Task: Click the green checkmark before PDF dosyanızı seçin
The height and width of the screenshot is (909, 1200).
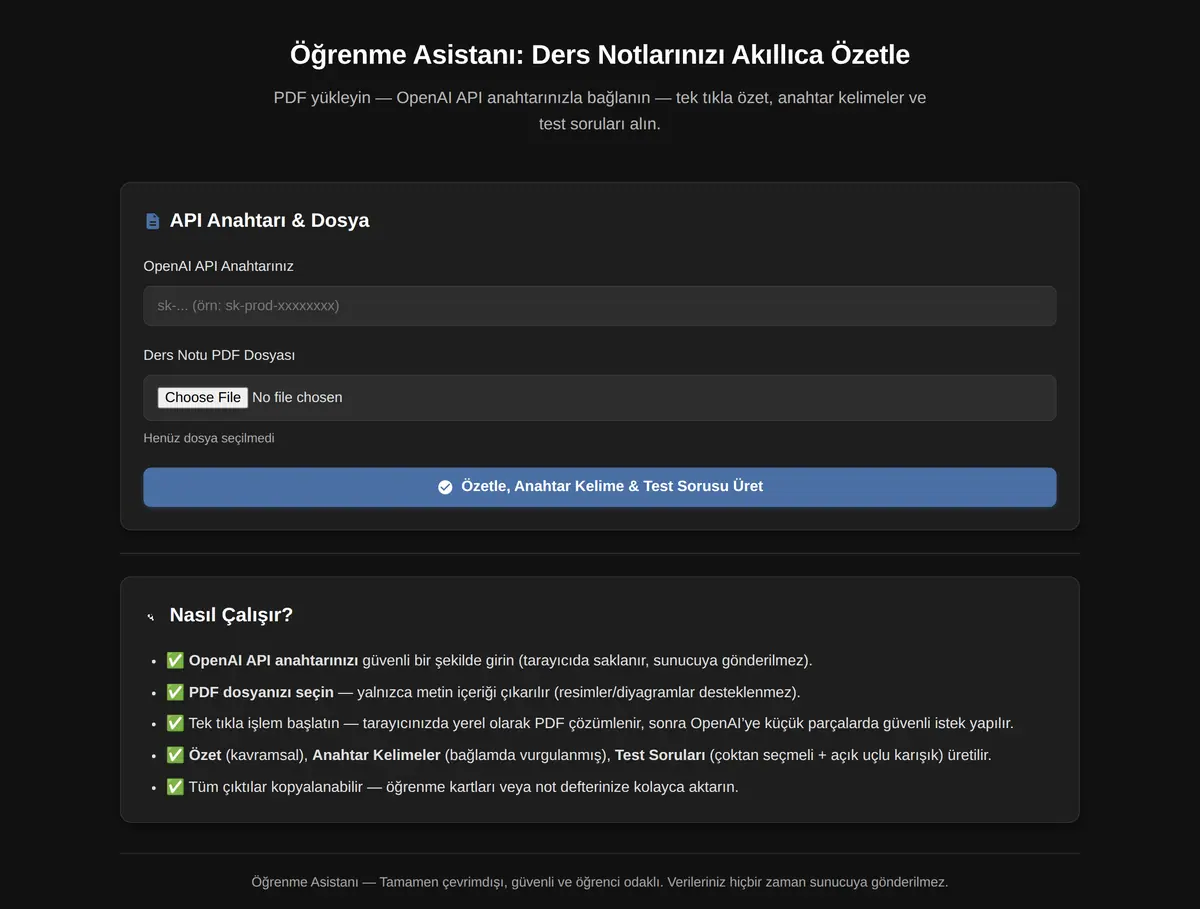Action: [175, 692]
